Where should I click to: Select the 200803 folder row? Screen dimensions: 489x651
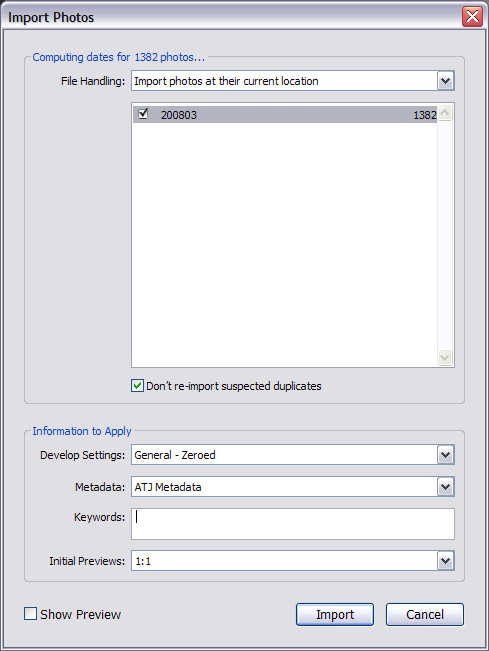[285, 114]
